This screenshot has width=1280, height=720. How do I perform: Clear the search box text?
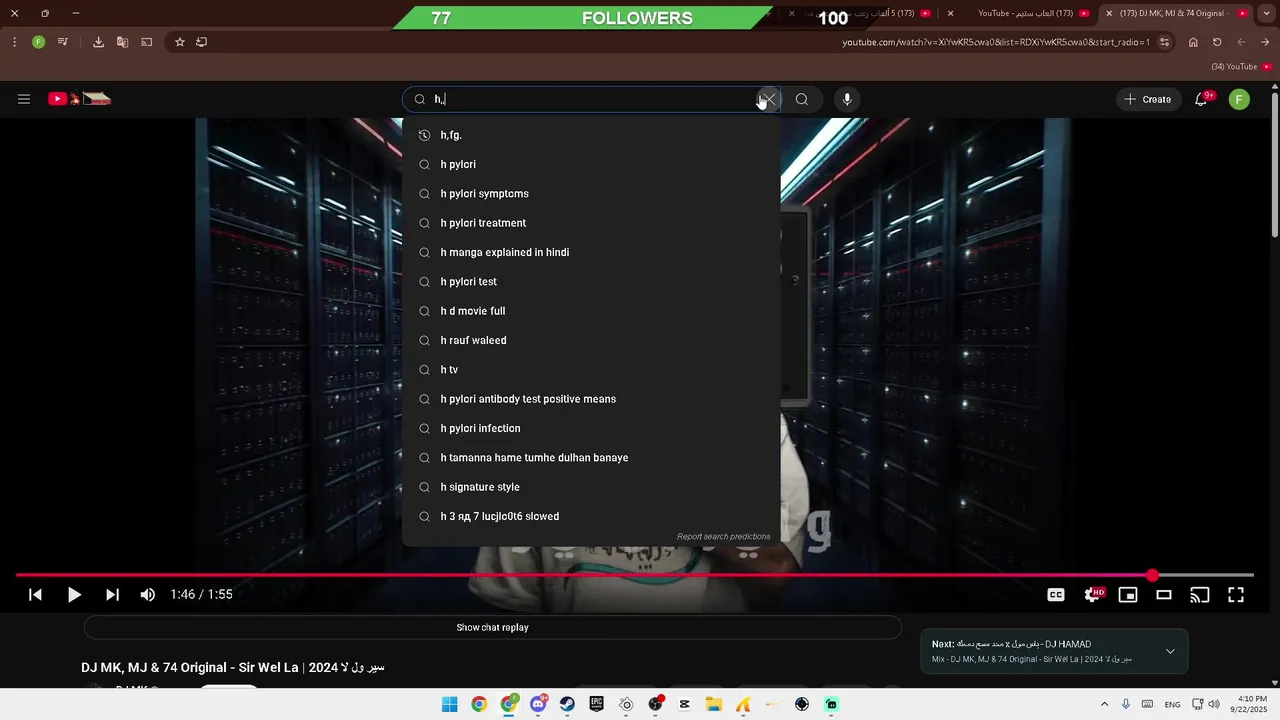tap(767, 99)
